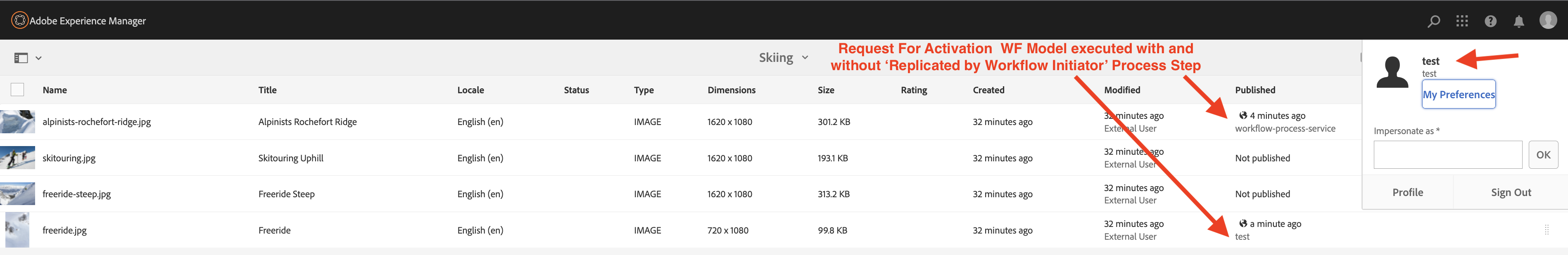Click the drag handle on freeride.jpg row
This screenshot has width=1568, height=255.
point(1547,229)
